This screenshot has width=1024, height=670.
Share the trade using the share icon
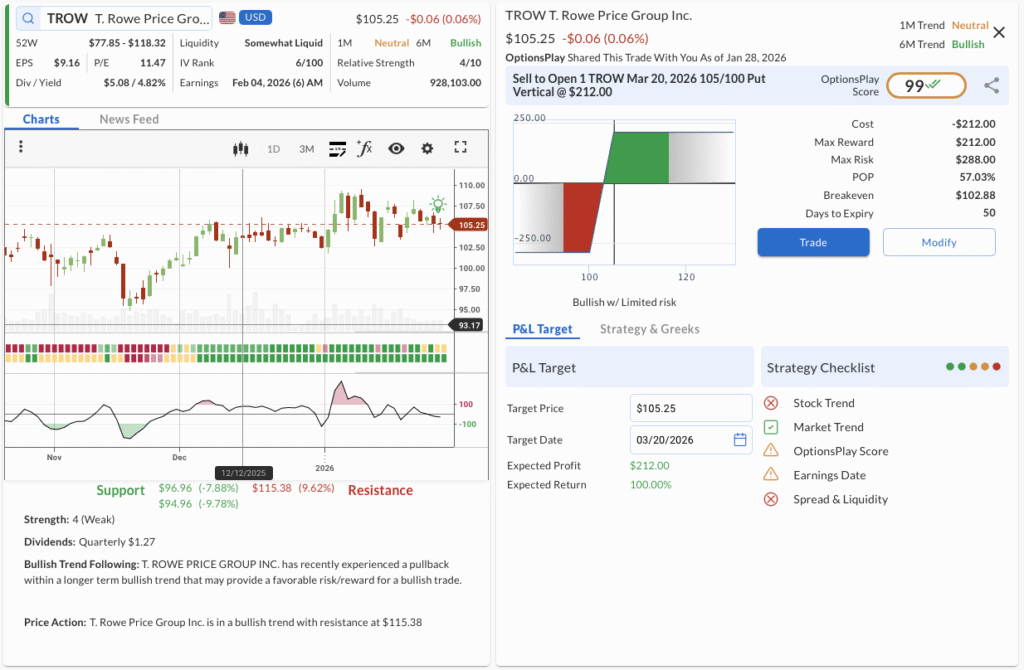(991, 86)
